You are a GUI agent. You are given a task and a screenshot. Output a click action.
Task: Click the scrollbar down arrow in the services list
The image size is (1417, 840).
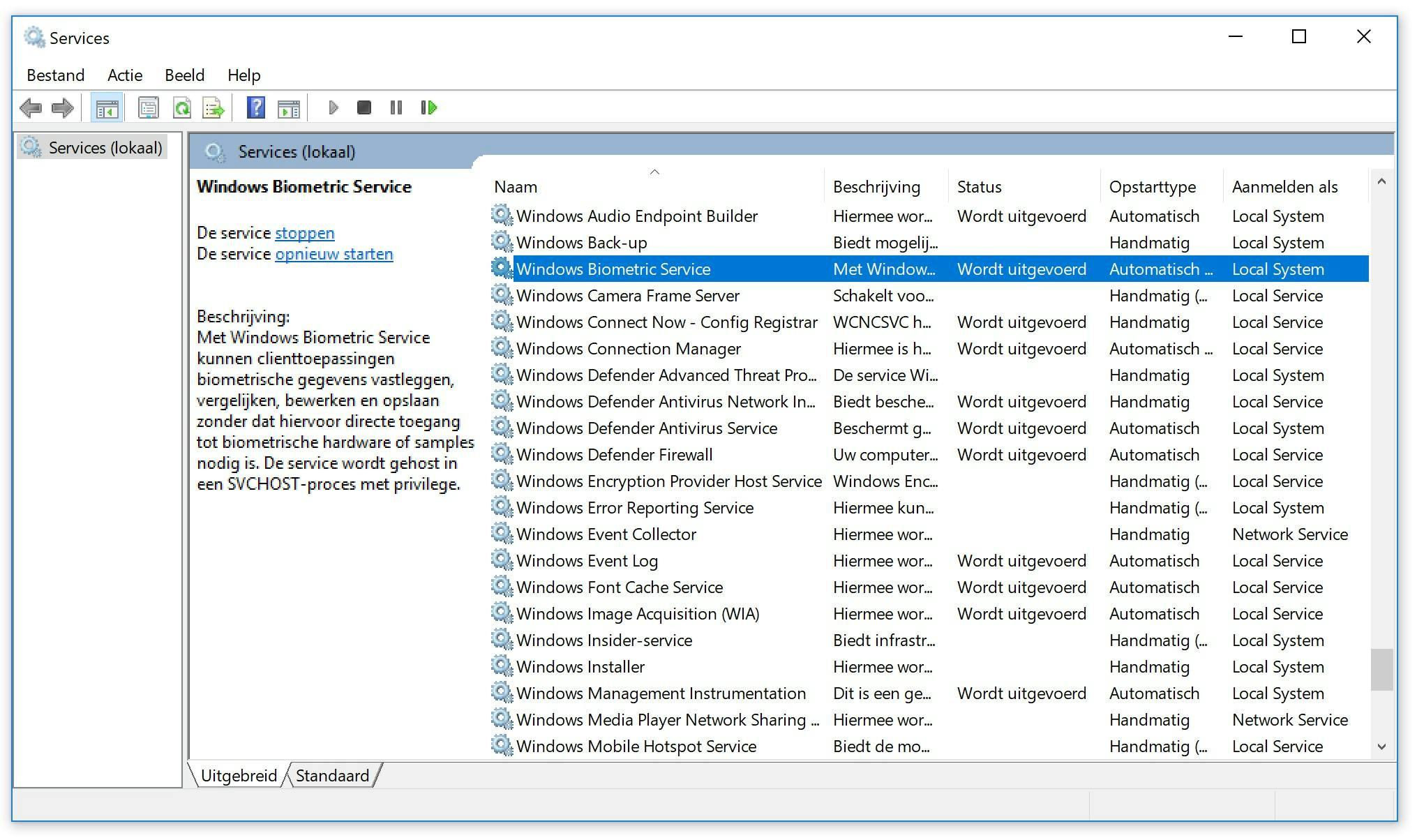point(1381,747)
